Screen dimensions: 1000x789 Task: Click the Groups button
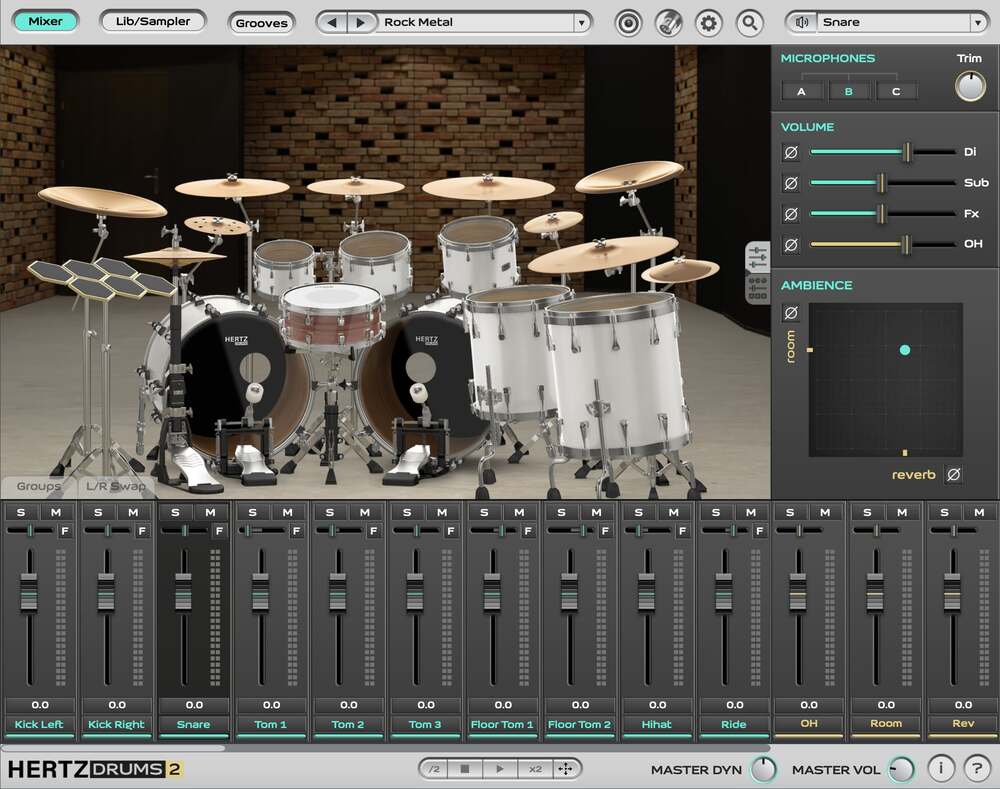37,486
